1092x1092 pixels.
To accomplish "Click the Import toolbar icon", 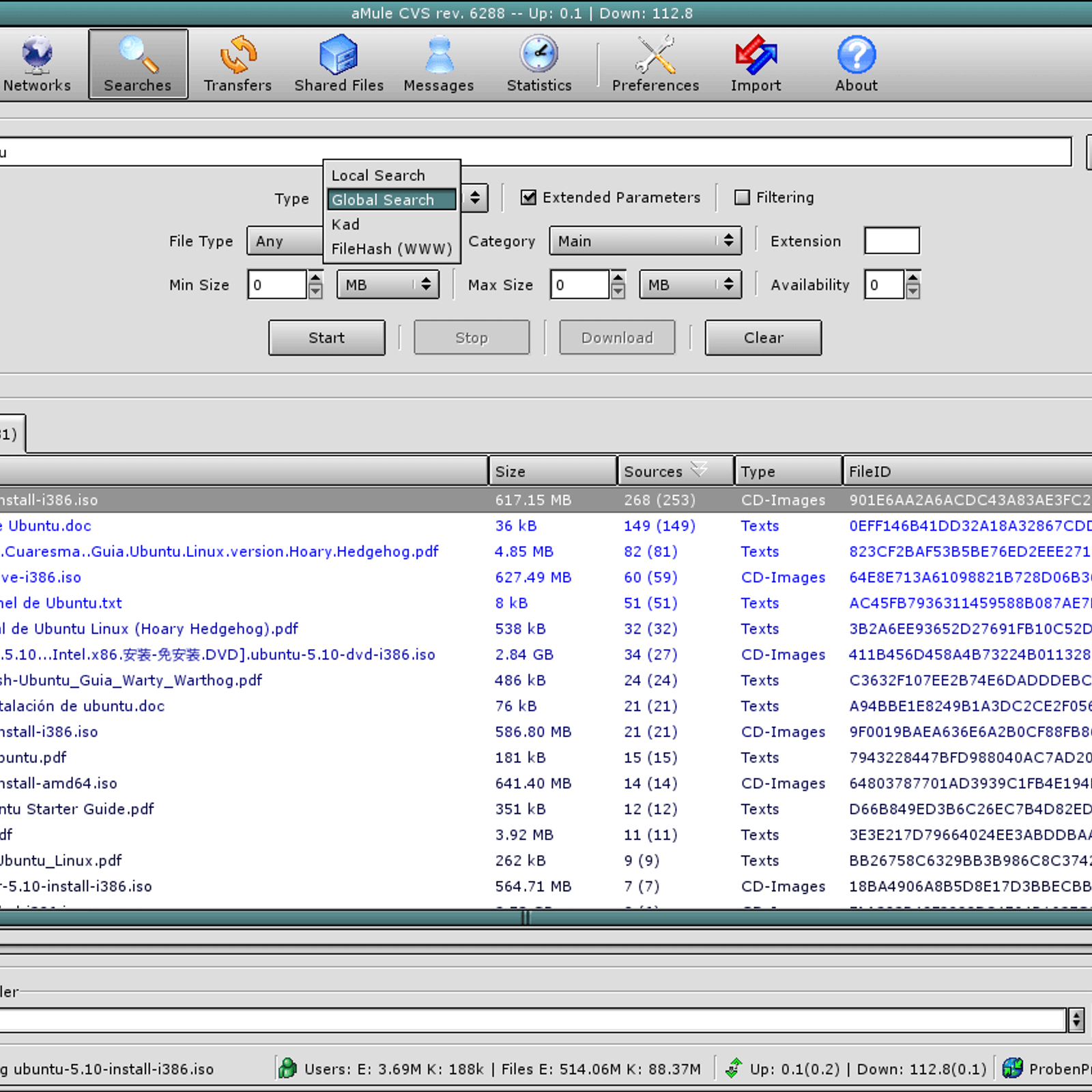I will click(x=756, y=64).
